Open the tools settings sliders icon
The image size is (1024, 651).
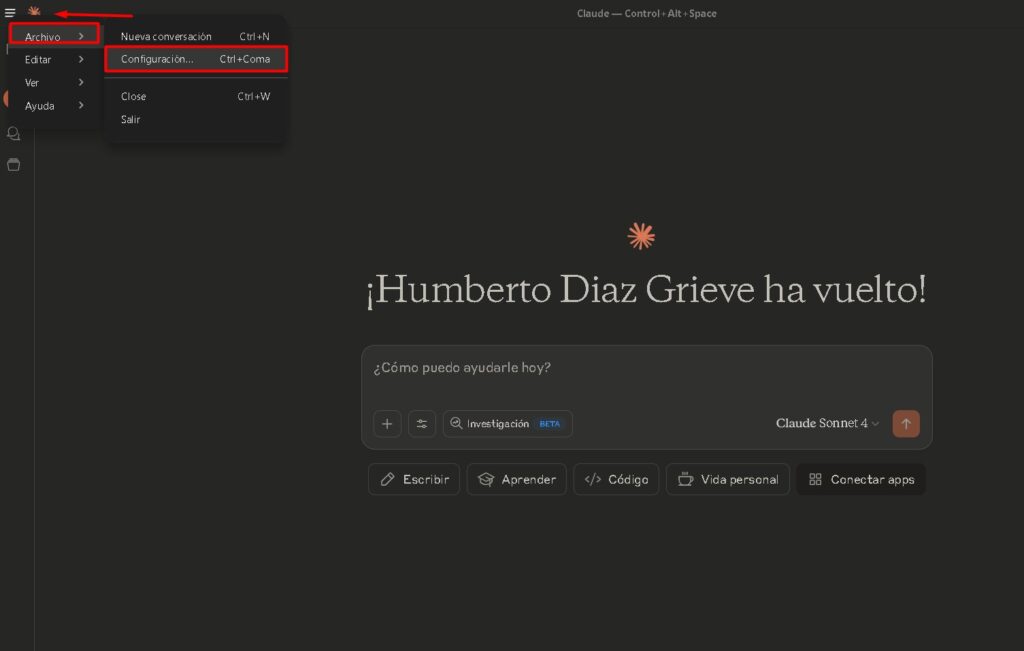tap(422, 423)
